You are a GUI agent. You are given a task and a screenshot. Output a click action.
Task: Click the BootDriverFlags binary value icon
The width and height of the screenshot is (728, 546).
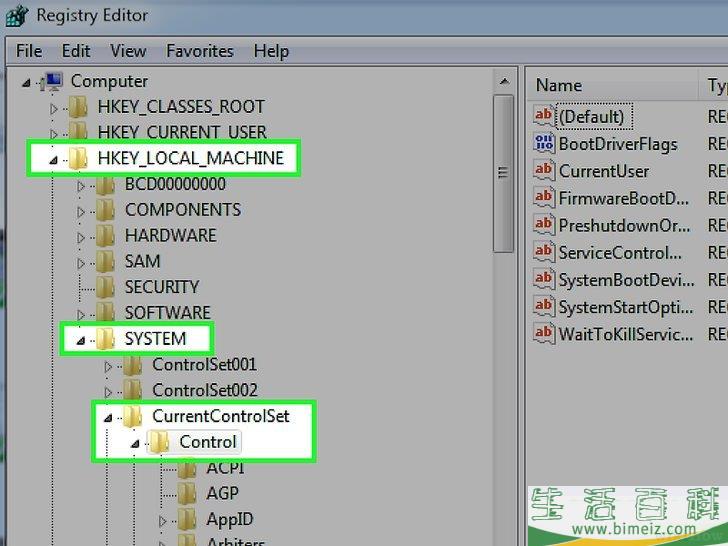coord(544,144)
